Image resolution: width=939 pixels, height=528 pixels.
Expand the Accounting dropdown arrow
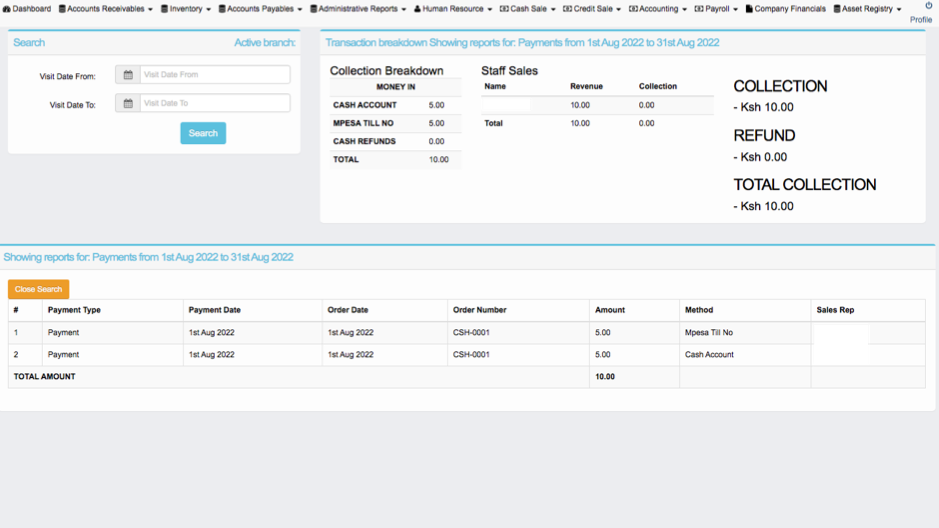[684, 10]
